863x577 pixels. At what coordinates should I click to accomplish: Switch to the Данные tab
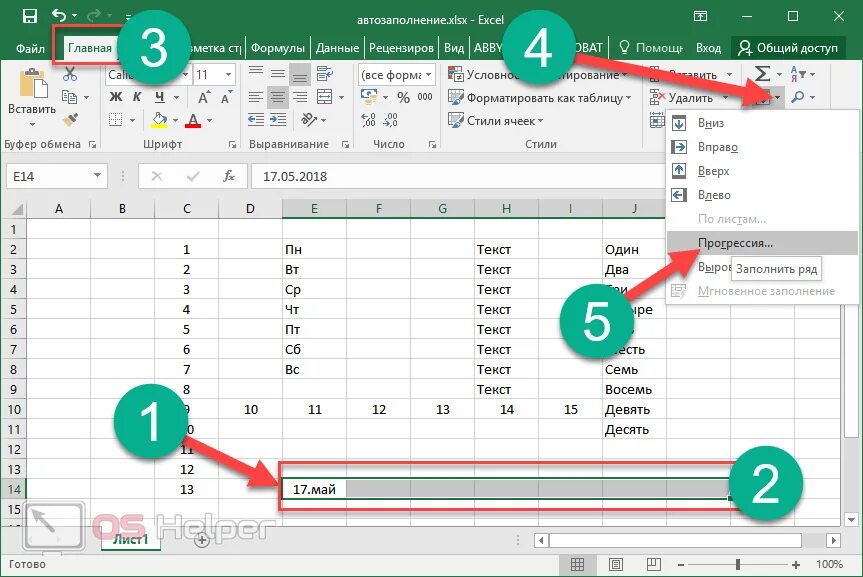[337, 48]
